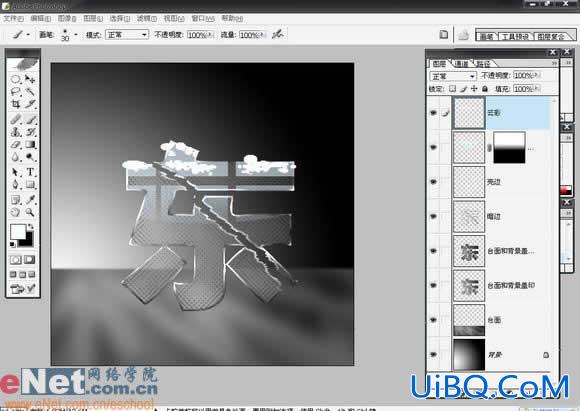This screenshot has height=411, width=580.
Task: Select the Healing Brush tool
Action: [x=16, y=119]
